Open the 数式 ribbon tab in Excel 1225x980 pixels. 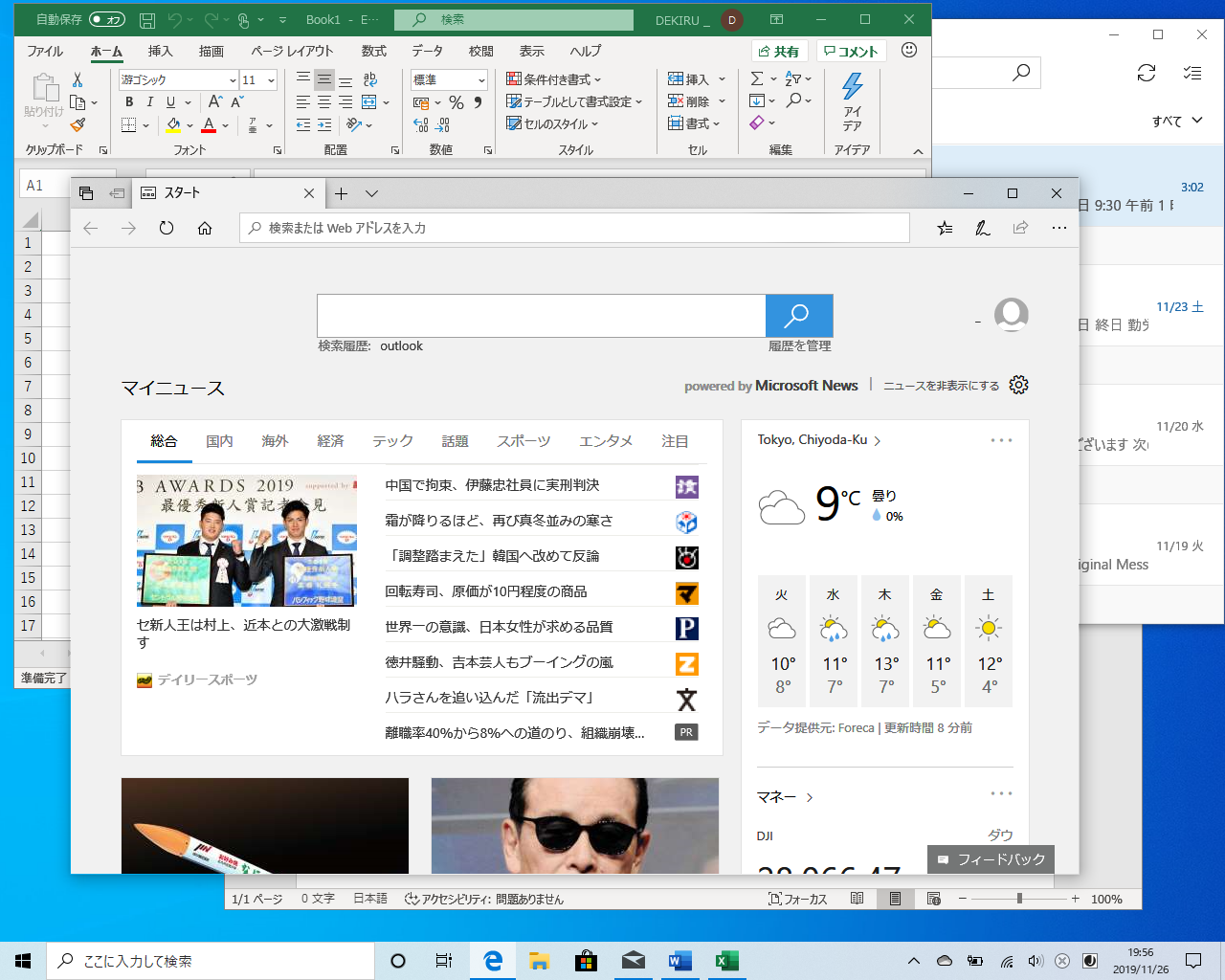(x=374, y=51)
